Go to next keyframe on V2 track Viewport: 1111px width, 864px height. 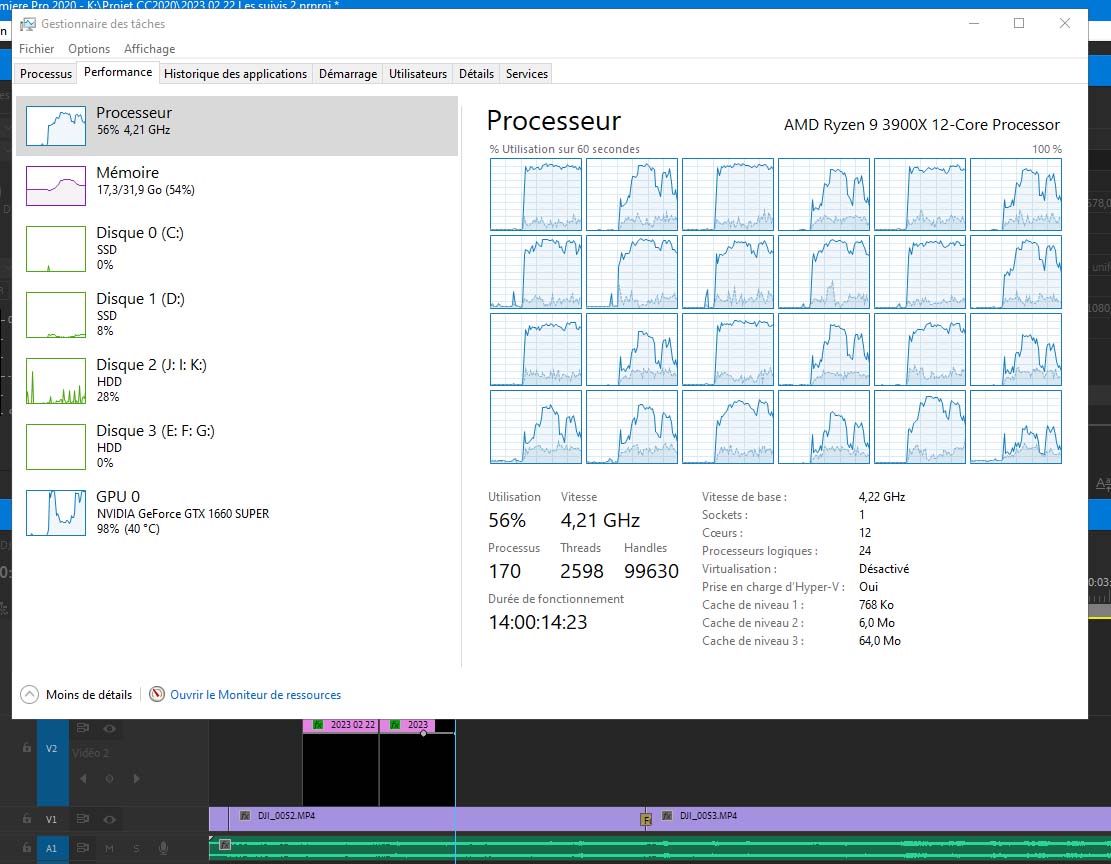(x=136, y=778)
